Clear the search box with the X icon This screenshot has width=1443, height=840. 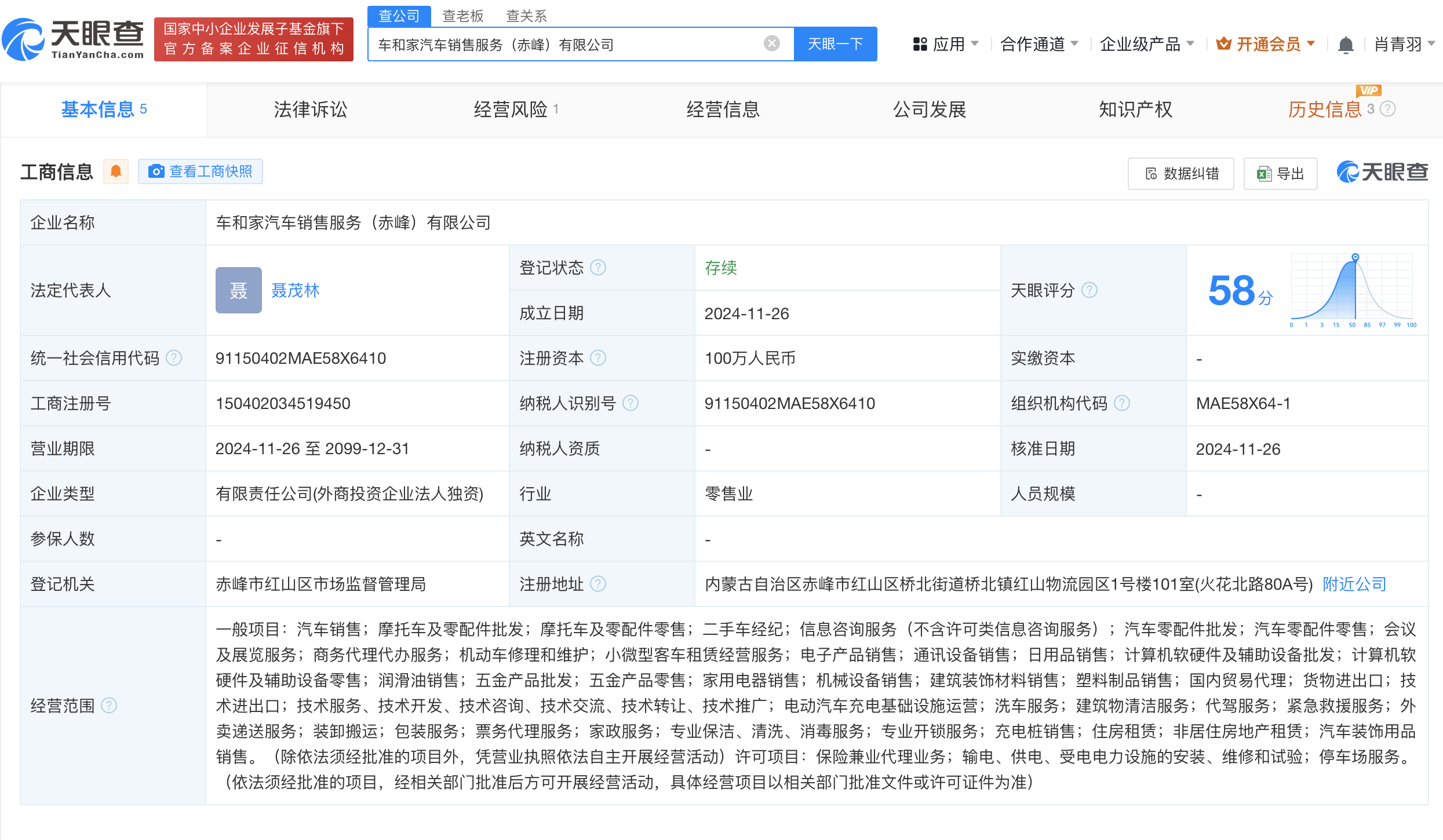[771, 43]
